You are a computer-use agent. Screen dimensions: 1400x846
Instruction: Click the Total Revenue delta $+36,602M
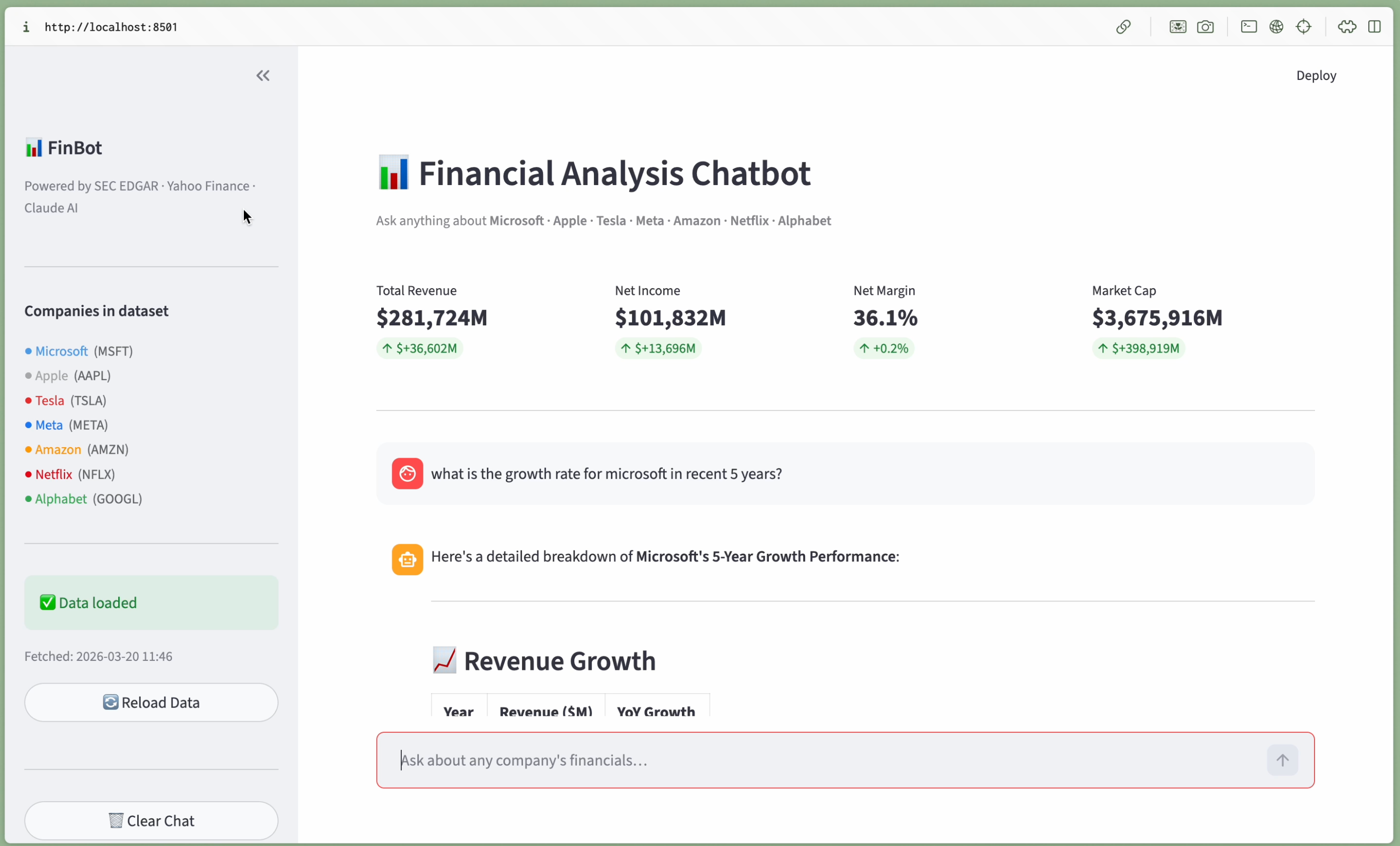[x=419, y=348]
